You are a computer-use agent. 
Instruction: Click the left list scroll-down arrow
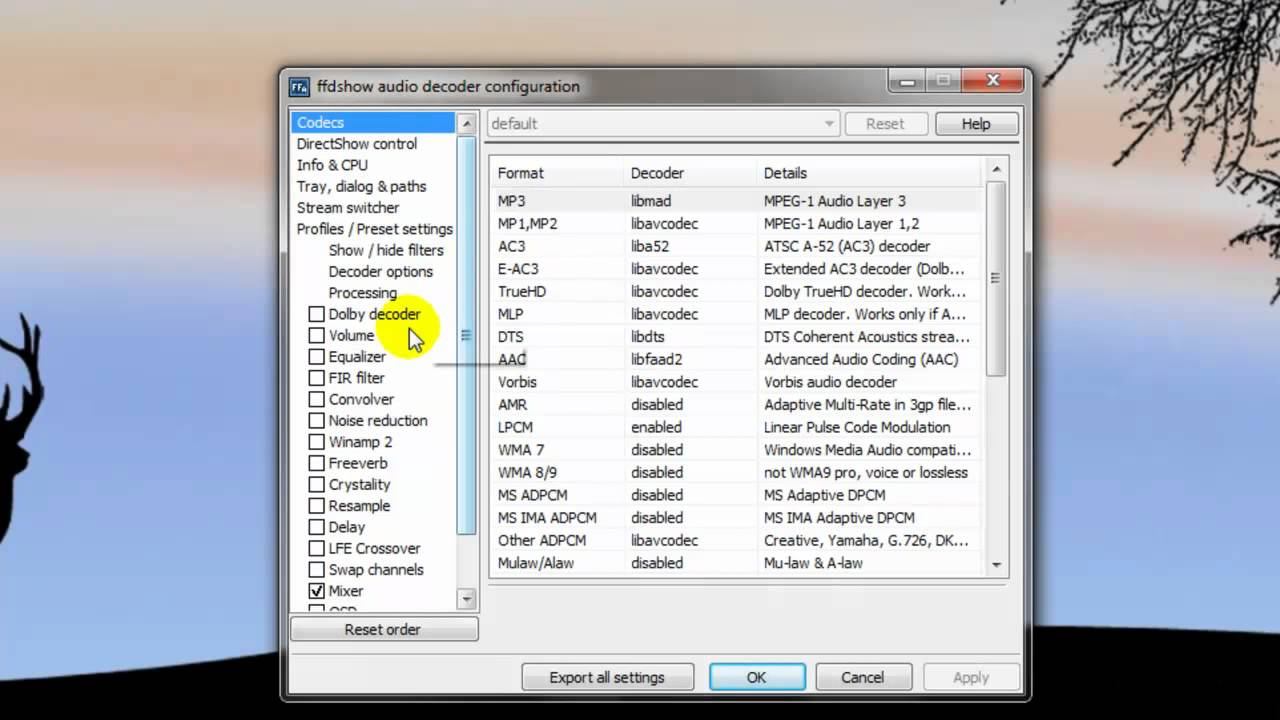click(x=466, y=598)
